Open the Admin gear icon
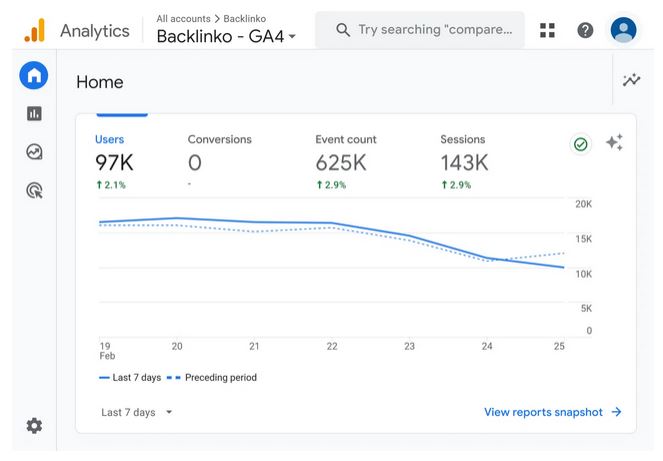Screen dimensions: 663x461 (x=34, y=425)
